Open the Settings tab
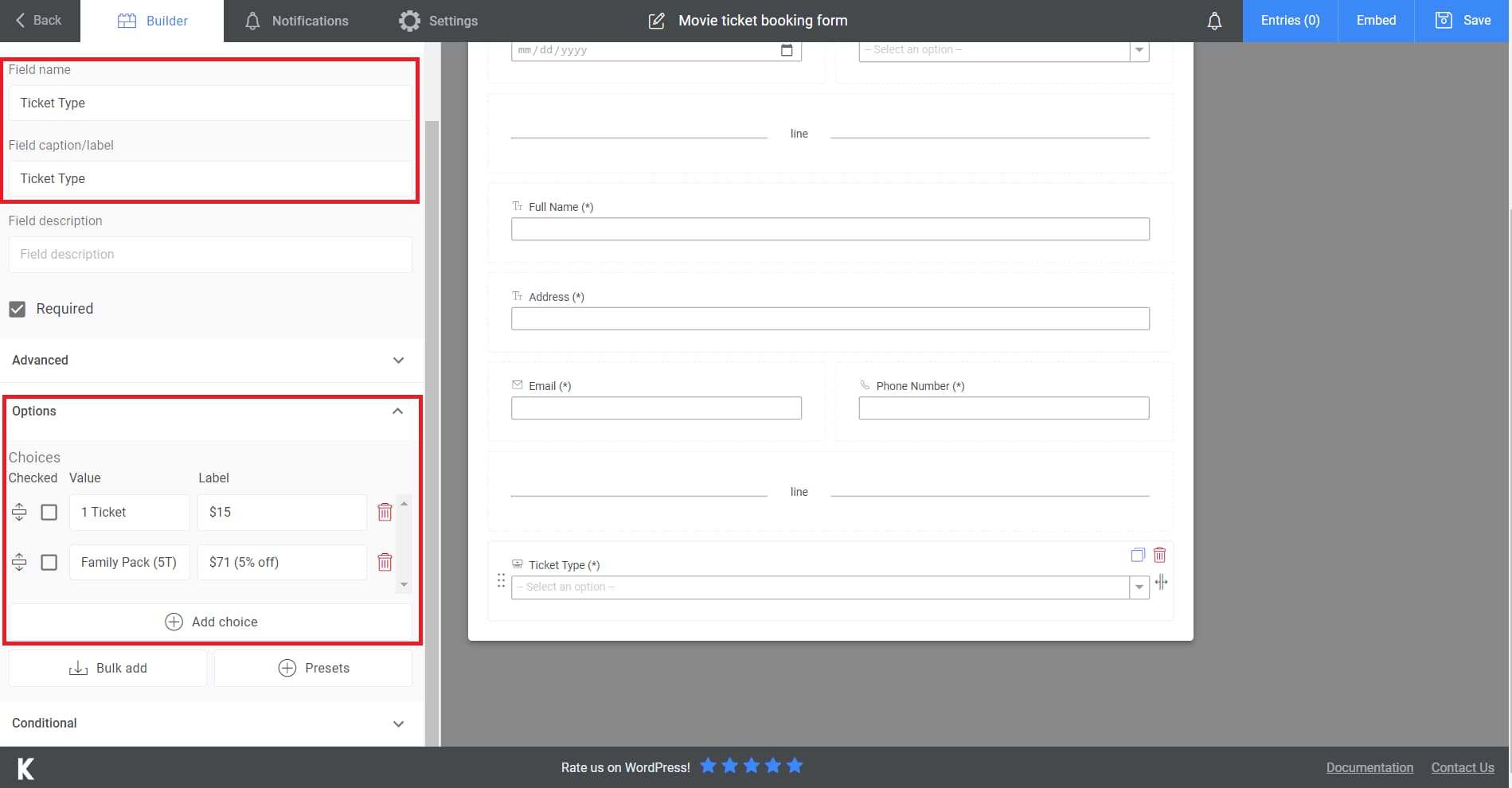 (437, 21)
